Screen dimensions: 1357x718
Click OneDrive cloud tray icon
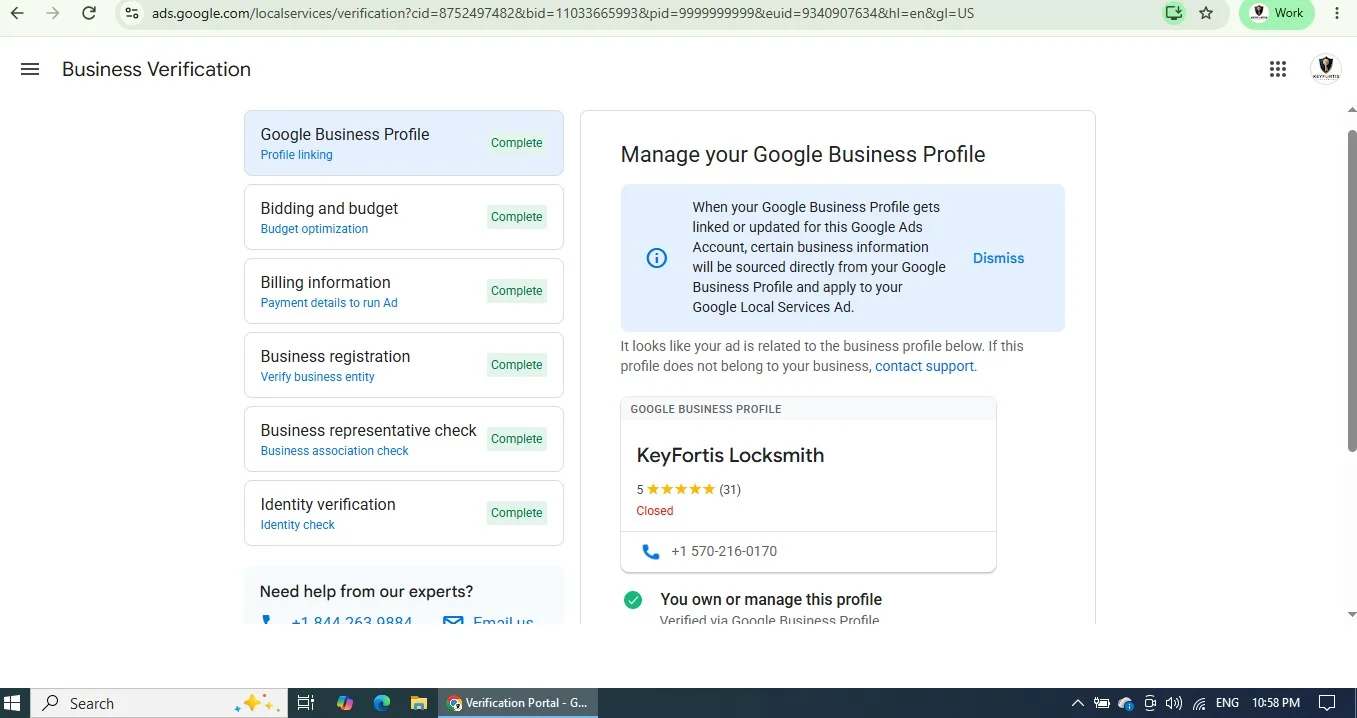1126,703
